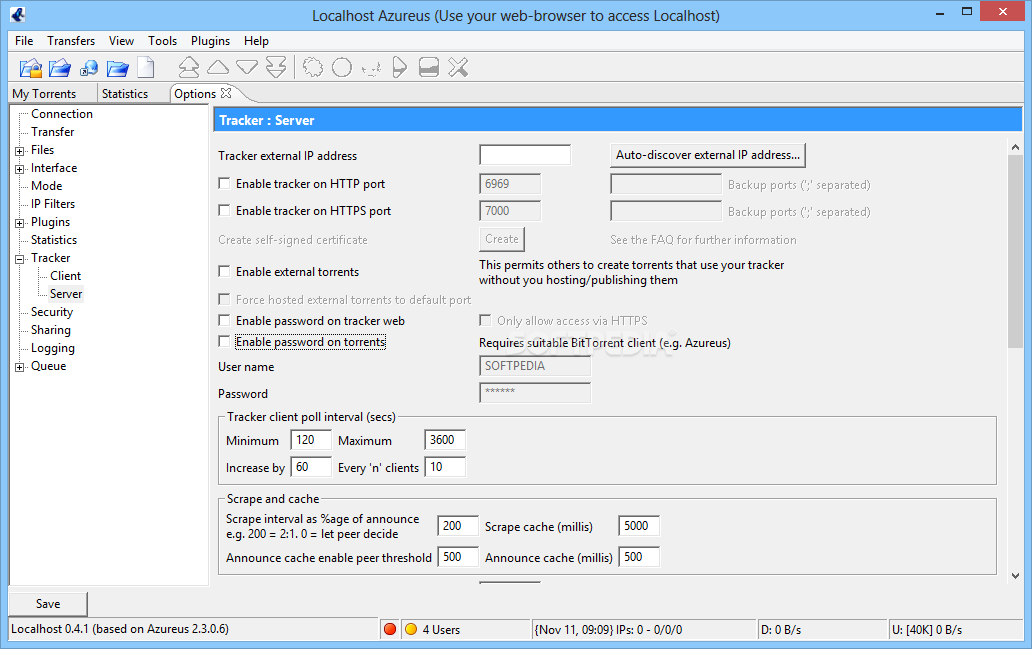Click the open-folder icon beside the blank page

[x=118, y=68]
